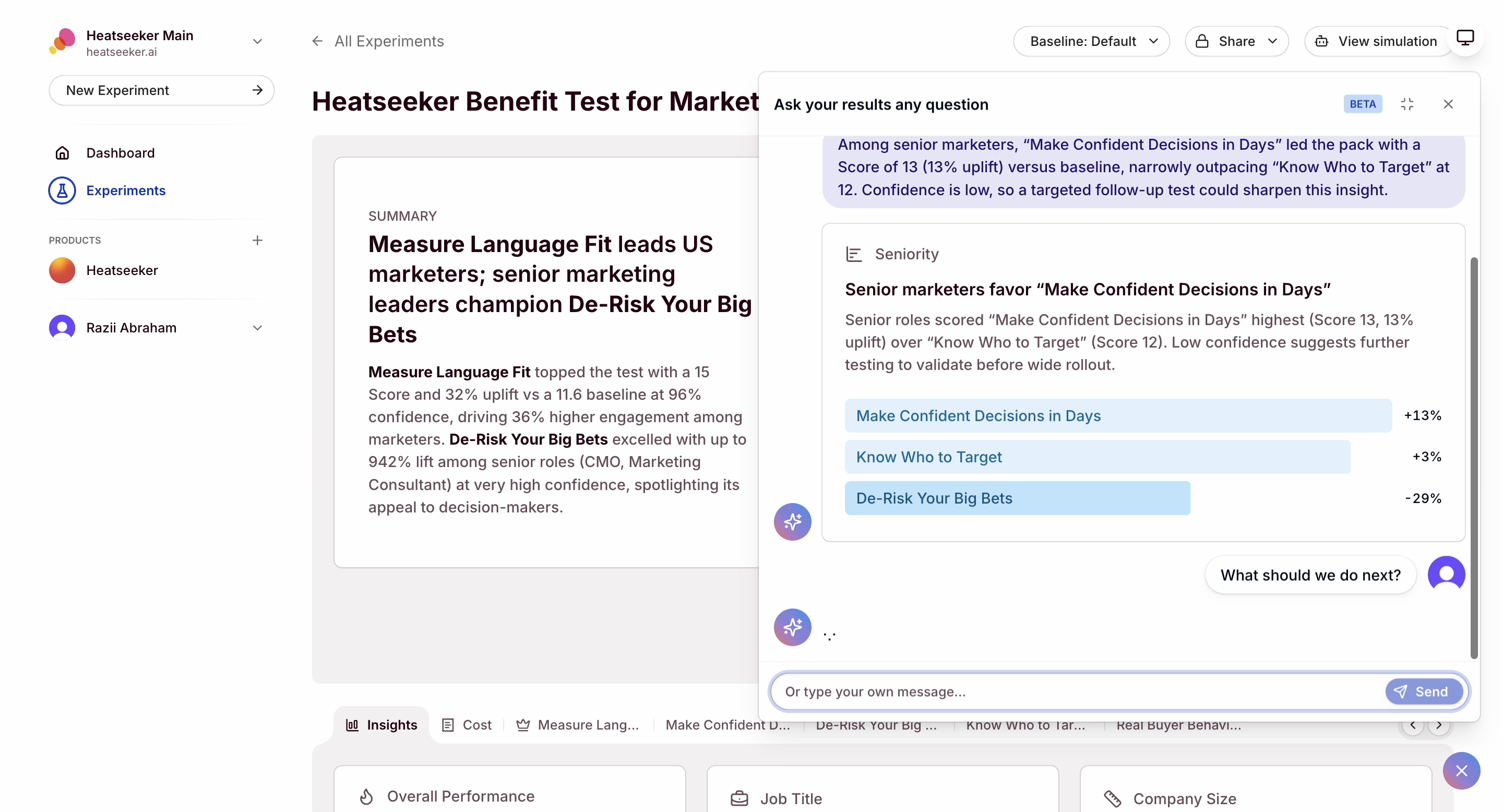This screenshot has width=1503, height=812.
Task: Expand the Heatseeker Main workspace switcher chevron
Action: pyautogui.click(x=257, y=41)
